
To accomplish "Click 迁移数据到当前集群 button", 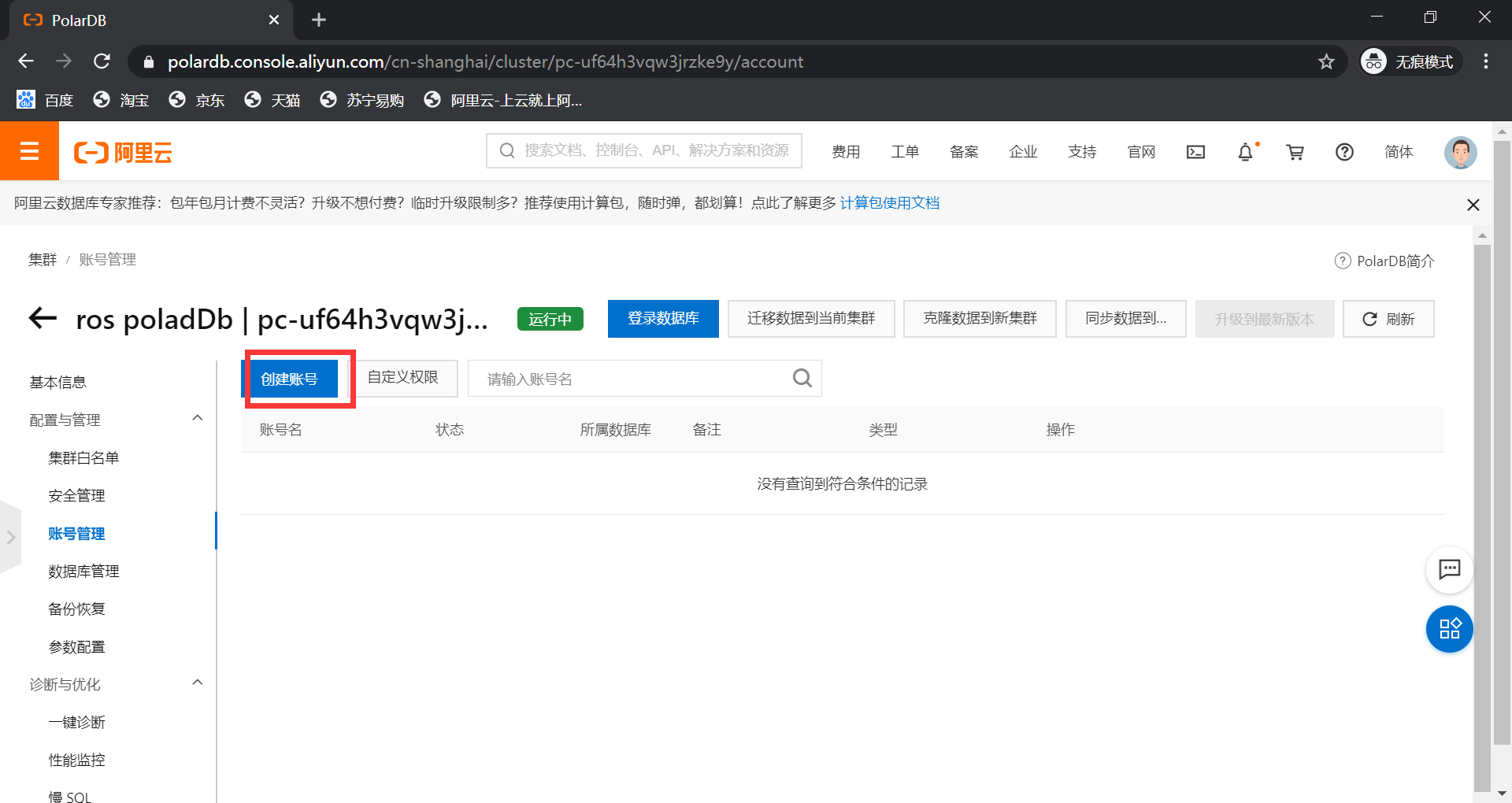I will [811, 318].
